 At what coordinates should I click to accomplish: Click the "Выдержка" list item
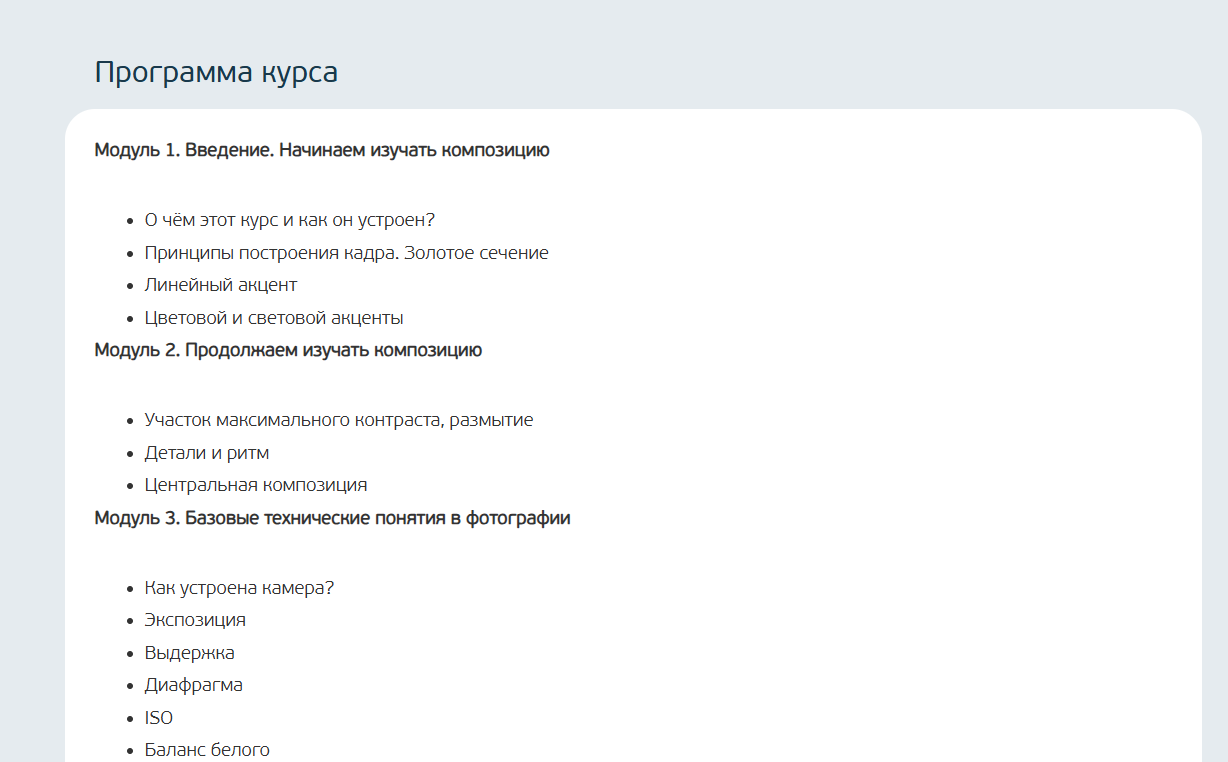pyautogui.click(x=190, y=653)
